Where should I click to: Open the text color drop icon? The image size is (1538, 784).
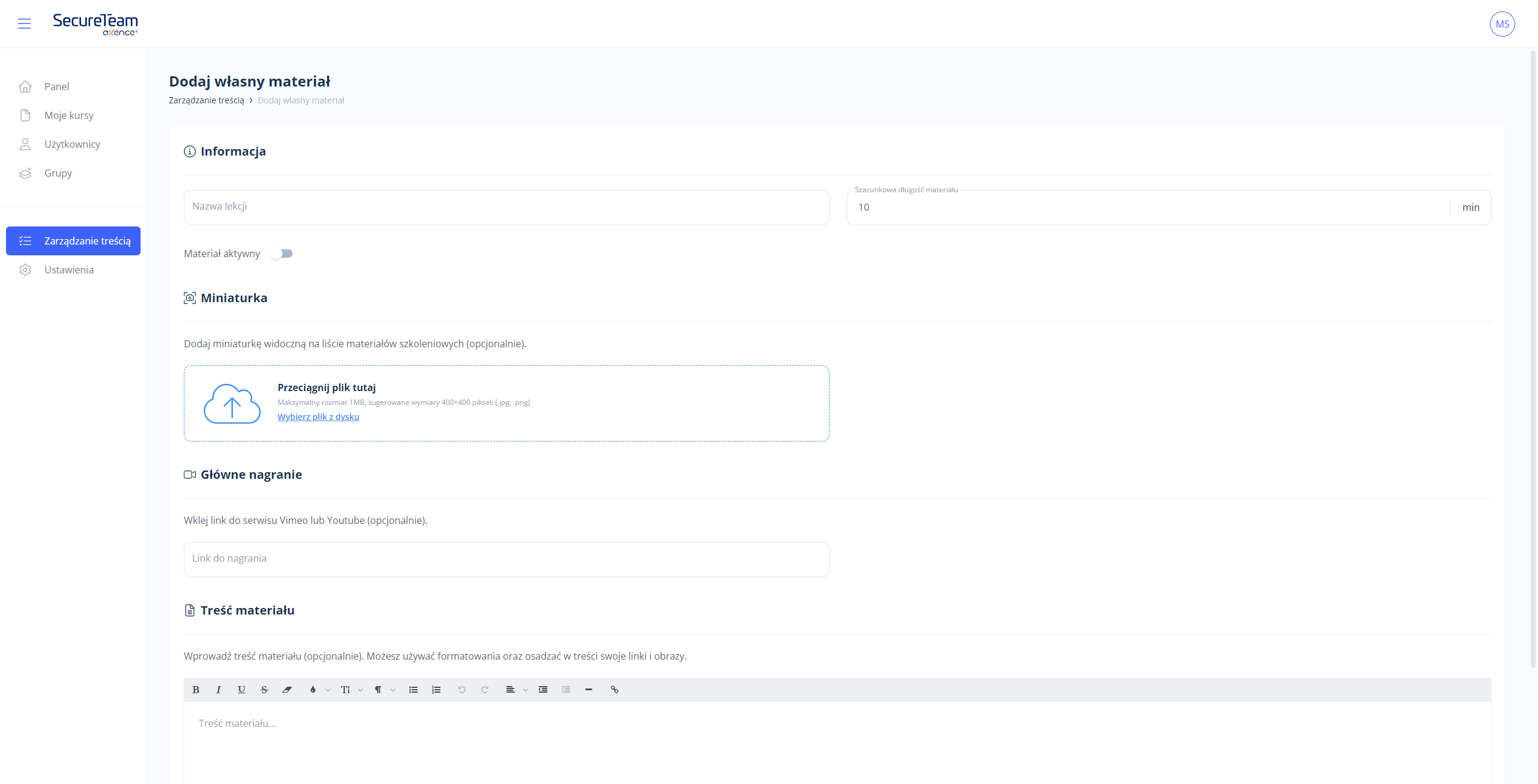[x=313, y=690]
